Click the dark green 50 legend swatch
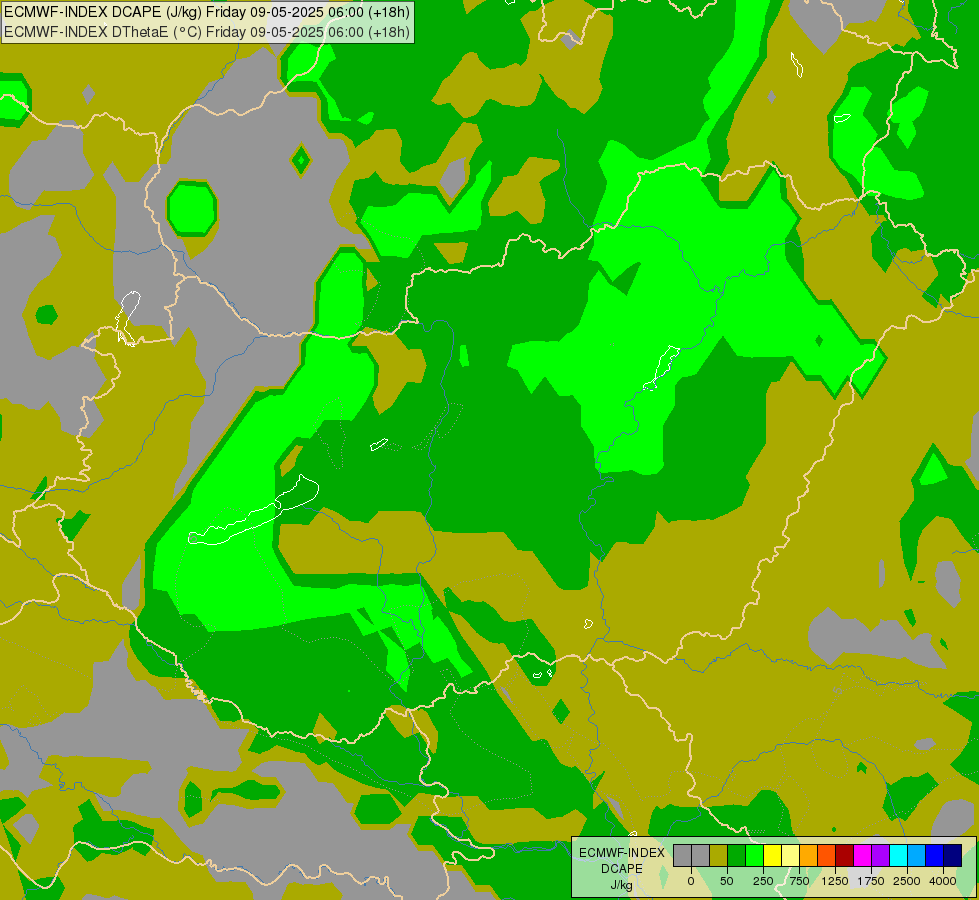The image size is (979, 900). click(x=737, y=855)
